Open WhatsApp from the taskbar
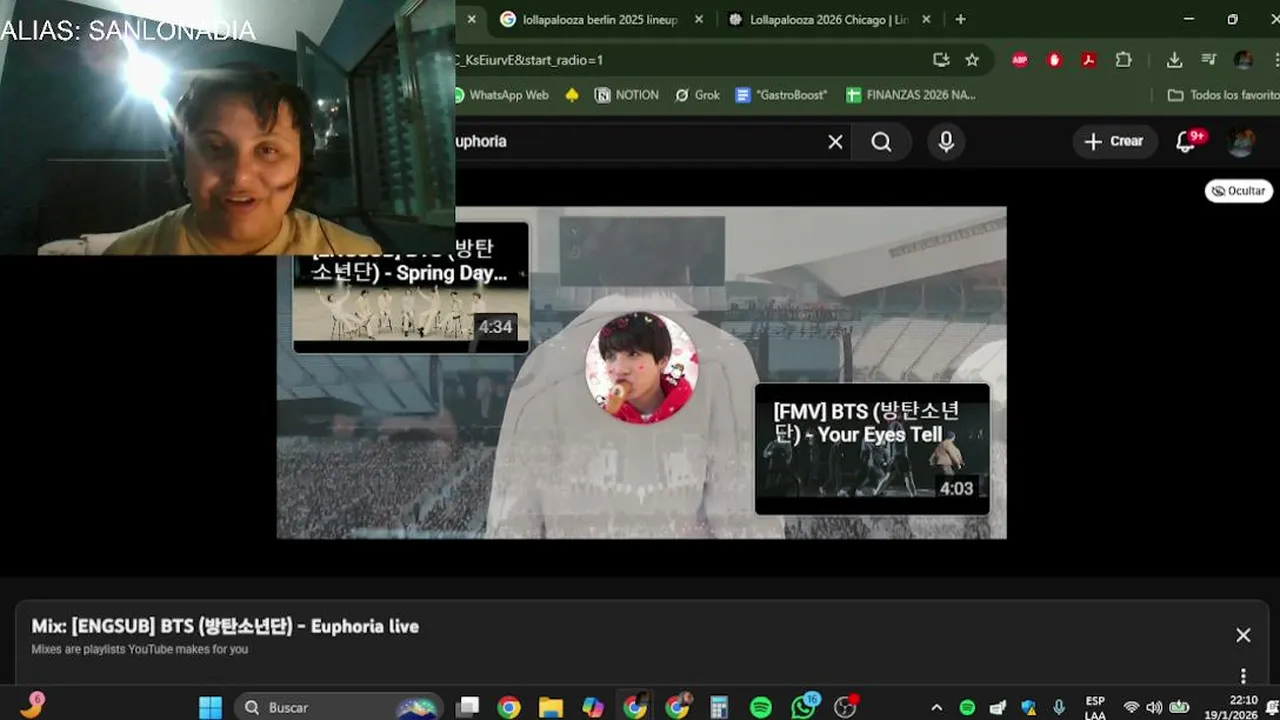Image resolution: width=1280 pixels, height=720 pixels. [x=804, y=707]
